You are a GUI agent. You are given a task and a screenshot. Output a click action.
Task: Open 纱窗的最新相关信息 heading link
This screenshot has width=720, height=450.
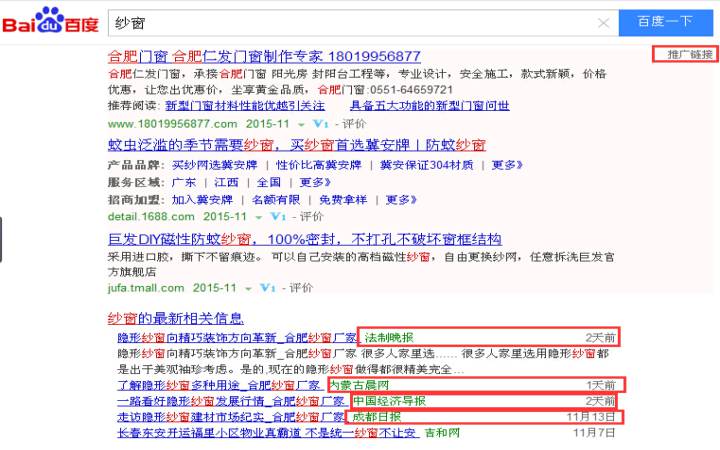(x=175, y=318)
